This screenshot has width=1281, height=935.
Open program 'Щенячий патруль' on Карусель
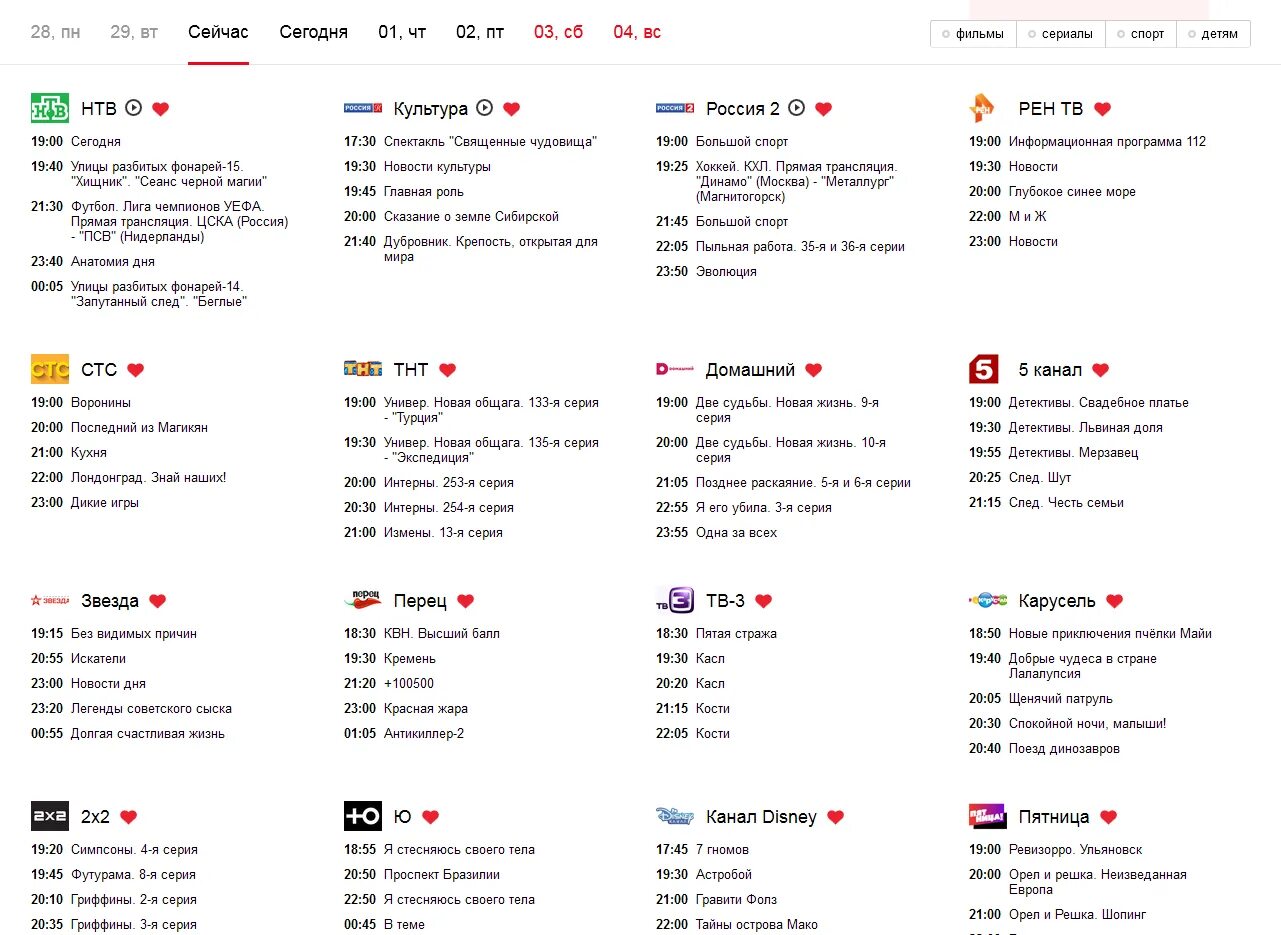(1060, 698)
